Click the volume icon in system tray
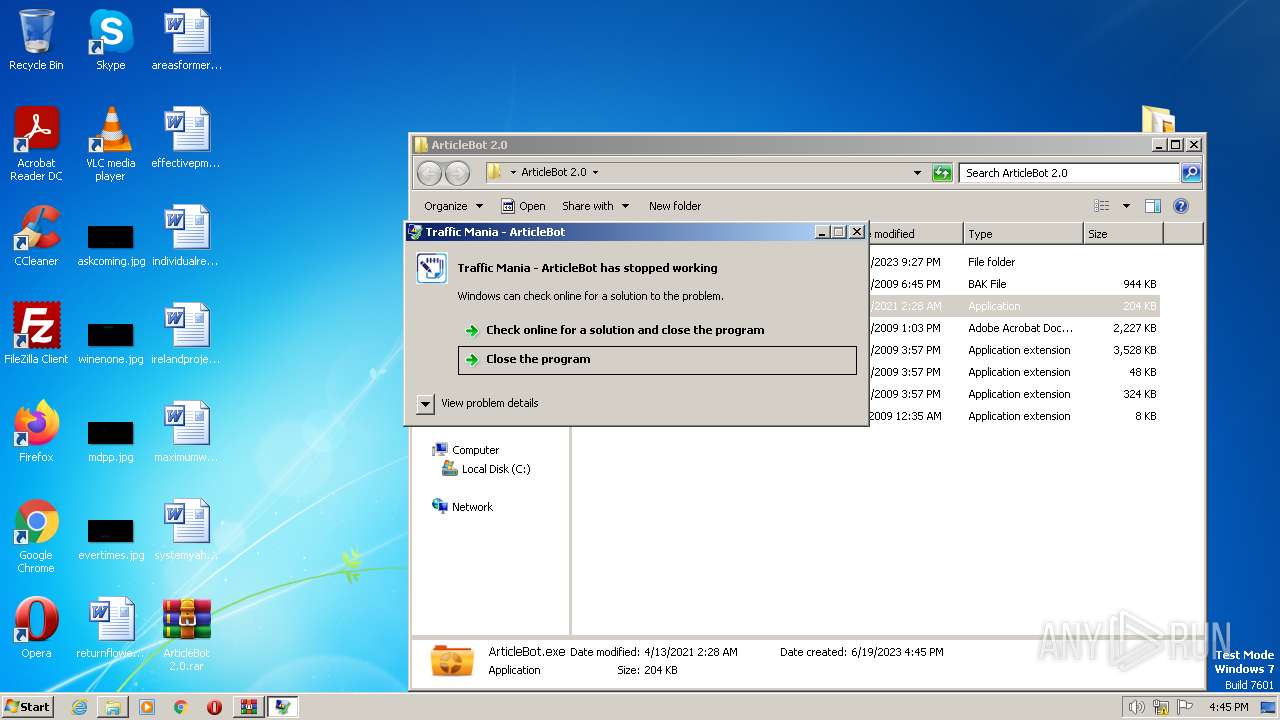This screenshot has width=1280, height=720. [x=1136, y=707]
